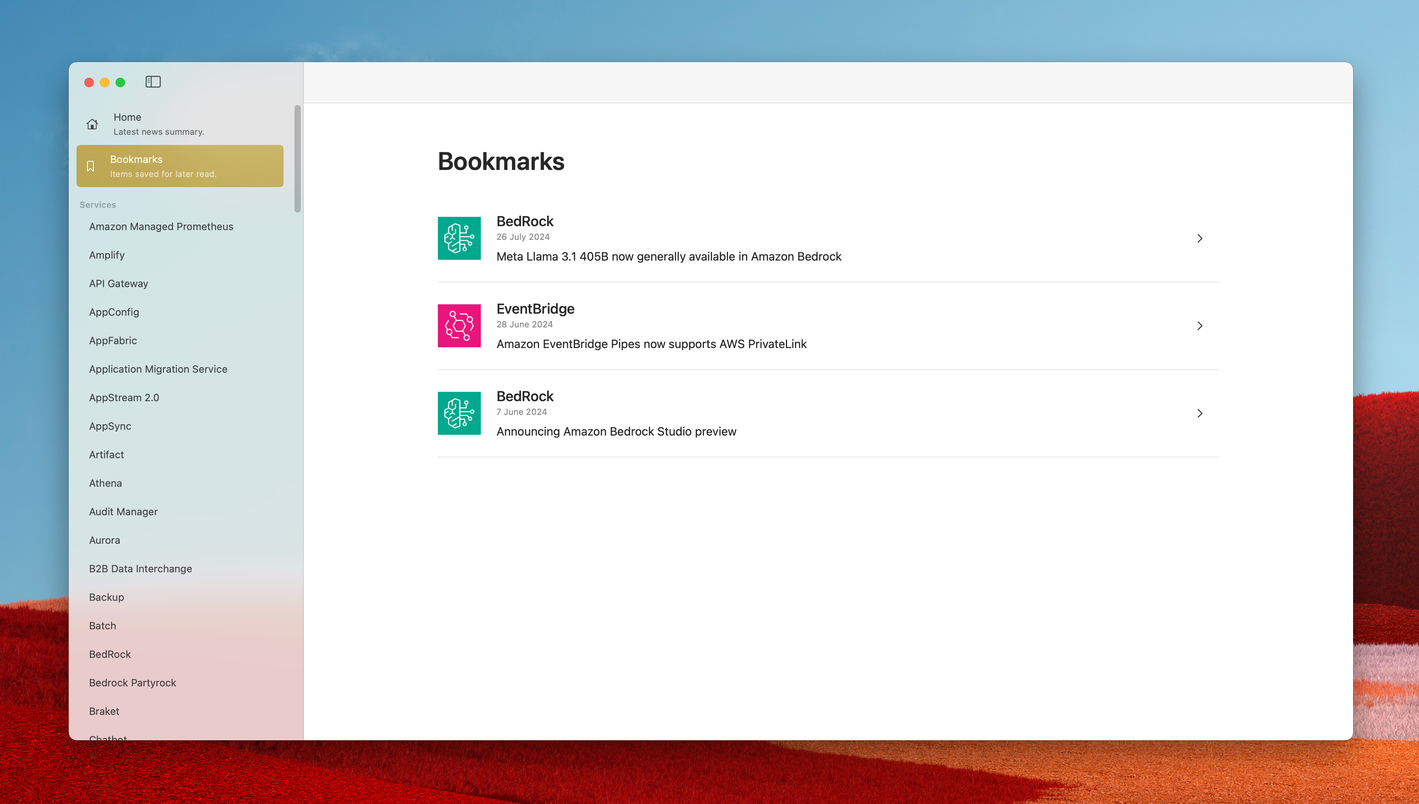This screenshot has width=1419, height=804.
Task: Open the Amplify service
Action: [107, 255]
